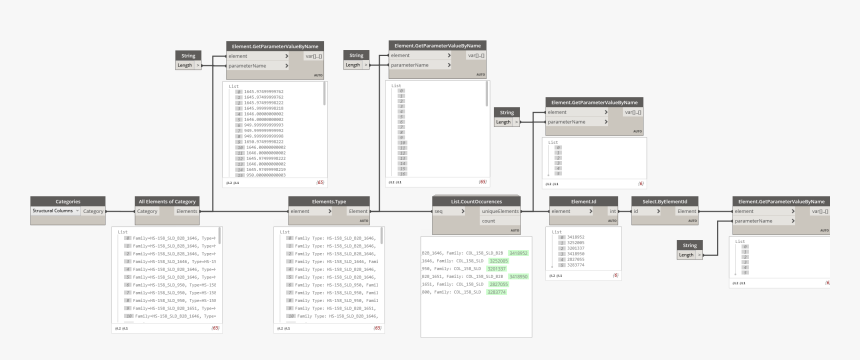
Task: Click parameterName input of leftmost GetParameterValueByName node
Action: [258, 66]
